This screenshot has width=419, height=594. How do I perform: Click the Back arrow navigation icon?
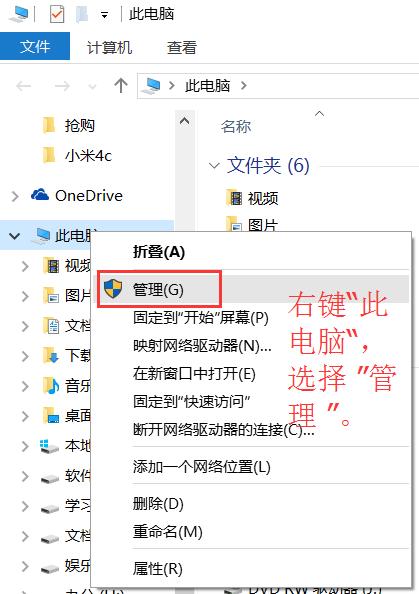(x=23, y=86)
